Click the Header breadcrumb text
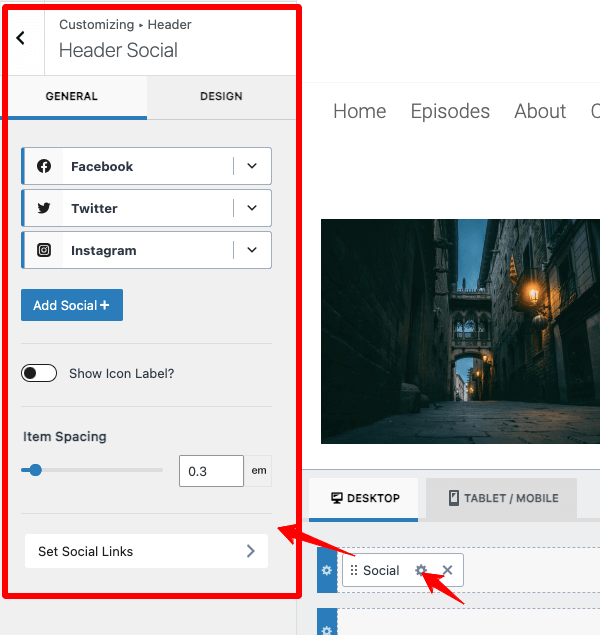Viewport: 600px width, 635px height. tap(169, 25)
